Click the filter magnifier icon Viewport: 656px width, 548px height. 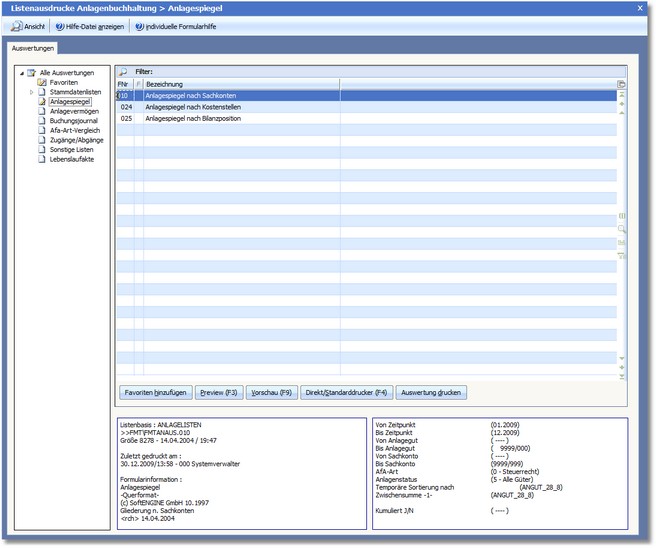(123, 72)
